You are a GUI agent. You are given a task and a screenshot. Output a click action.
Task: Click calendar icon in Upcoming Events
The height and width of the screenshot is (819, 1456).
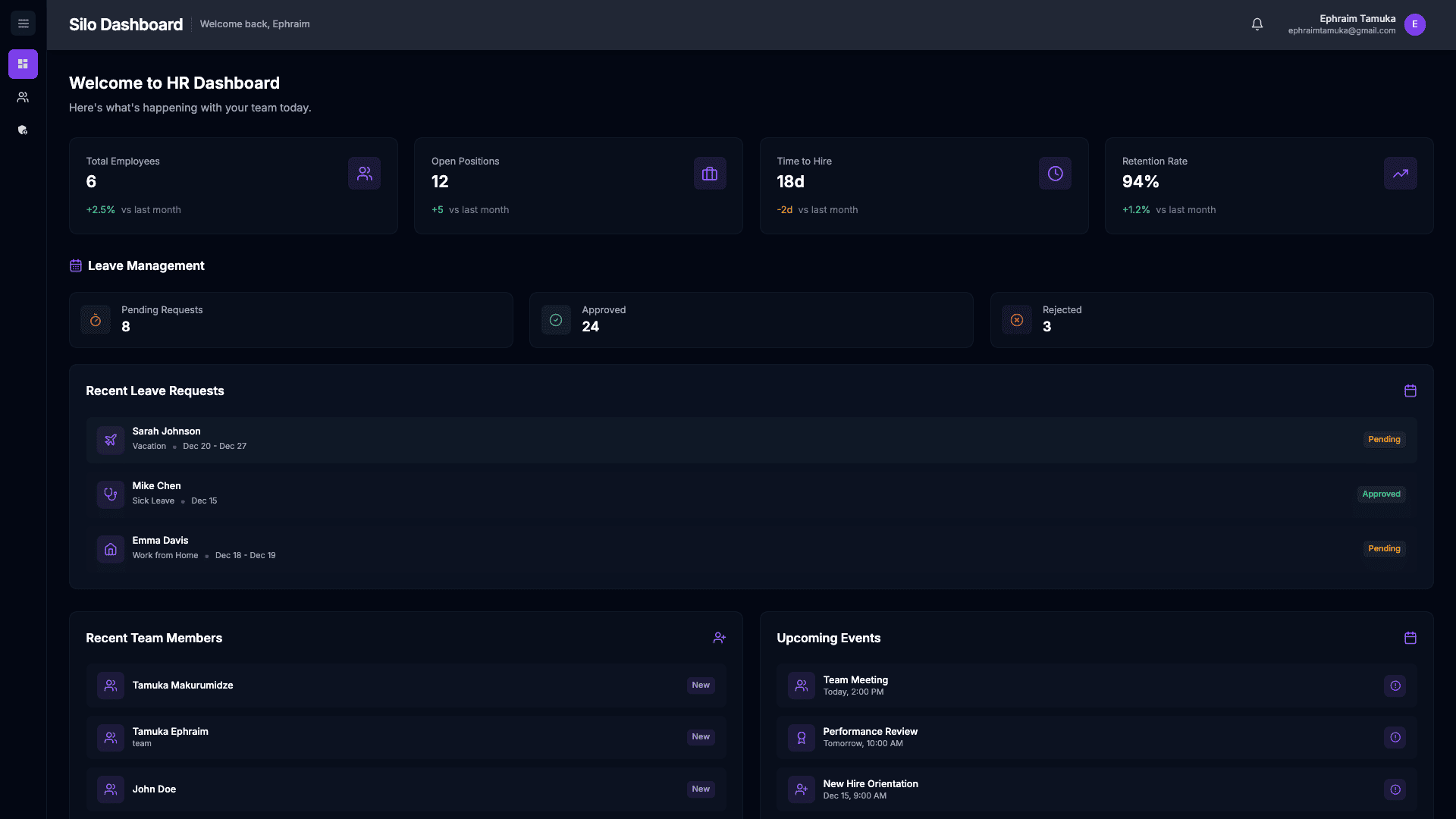1410,638
